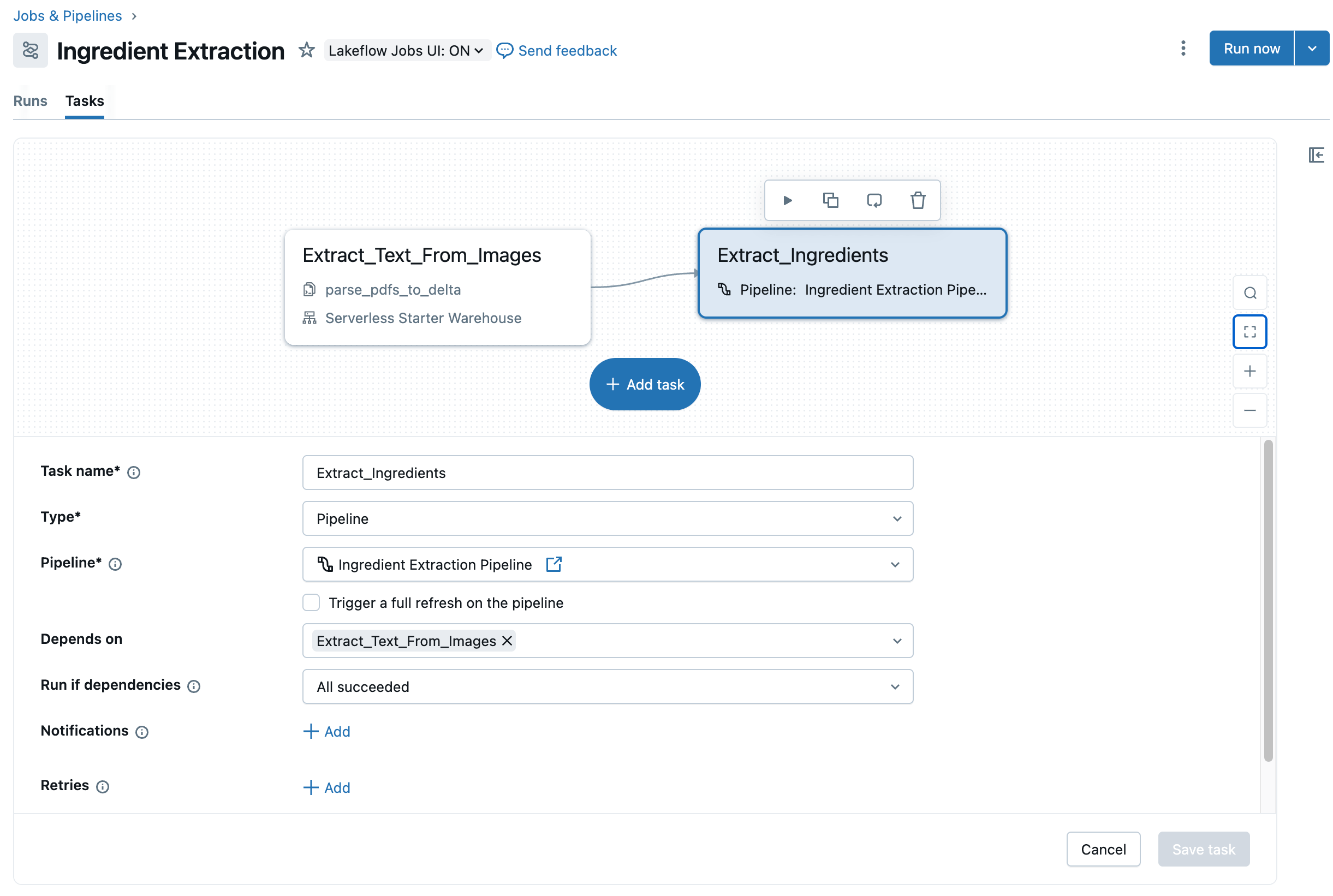Click the loop task icon in the toolbar
1333x896 pixels.
click(873, 201)
